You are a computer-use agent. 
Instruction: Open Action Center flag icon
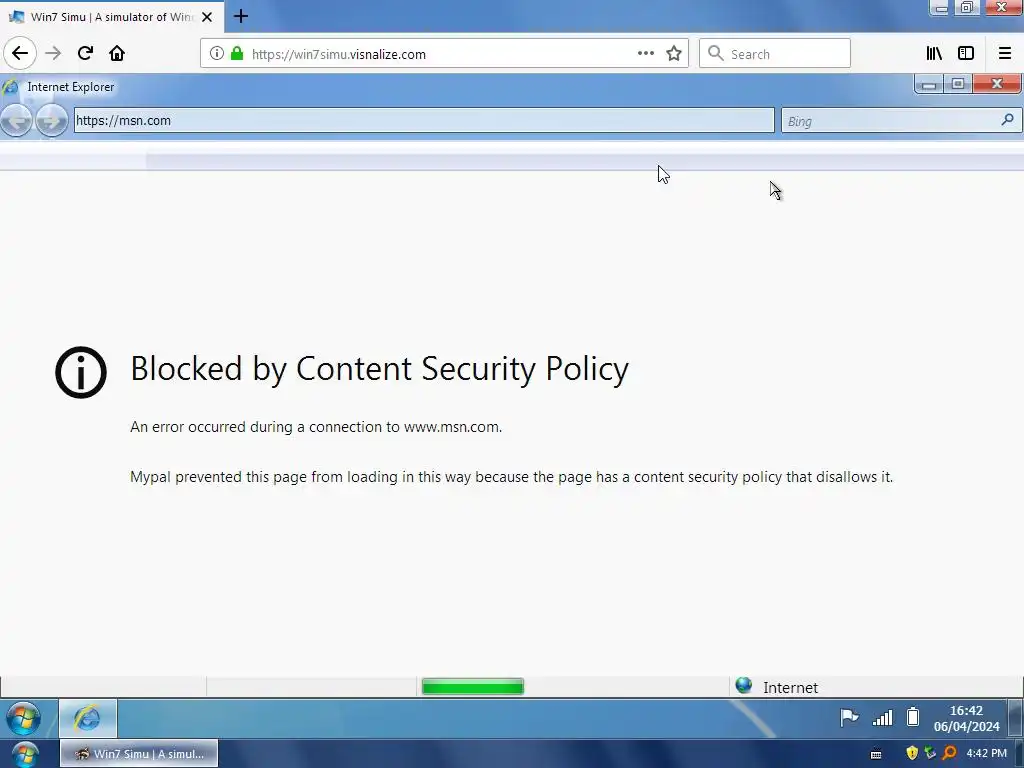849,718
